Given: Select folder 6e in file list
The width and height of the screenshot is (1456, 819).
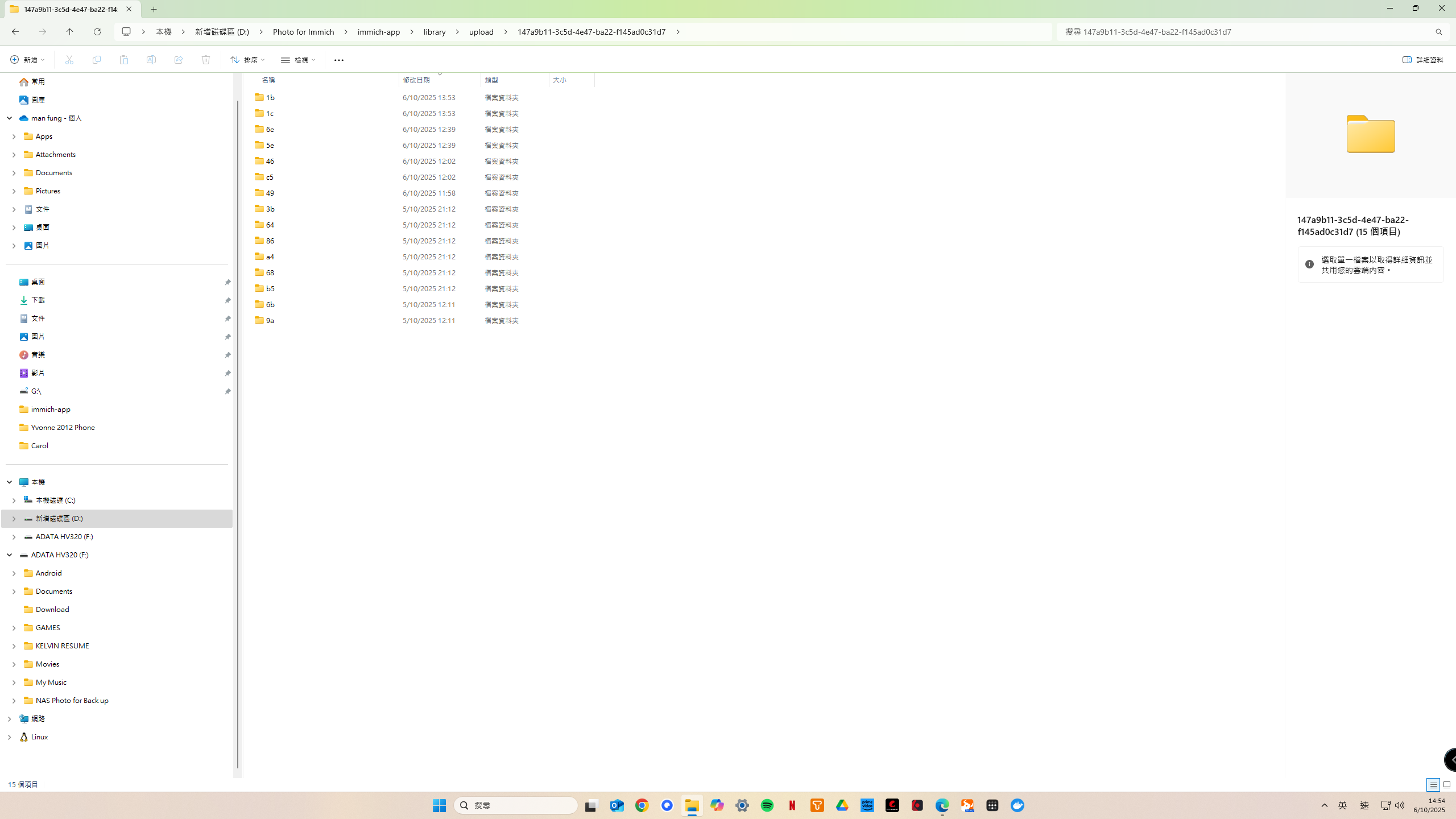Looking at the screenshot, I should [270, 130].
